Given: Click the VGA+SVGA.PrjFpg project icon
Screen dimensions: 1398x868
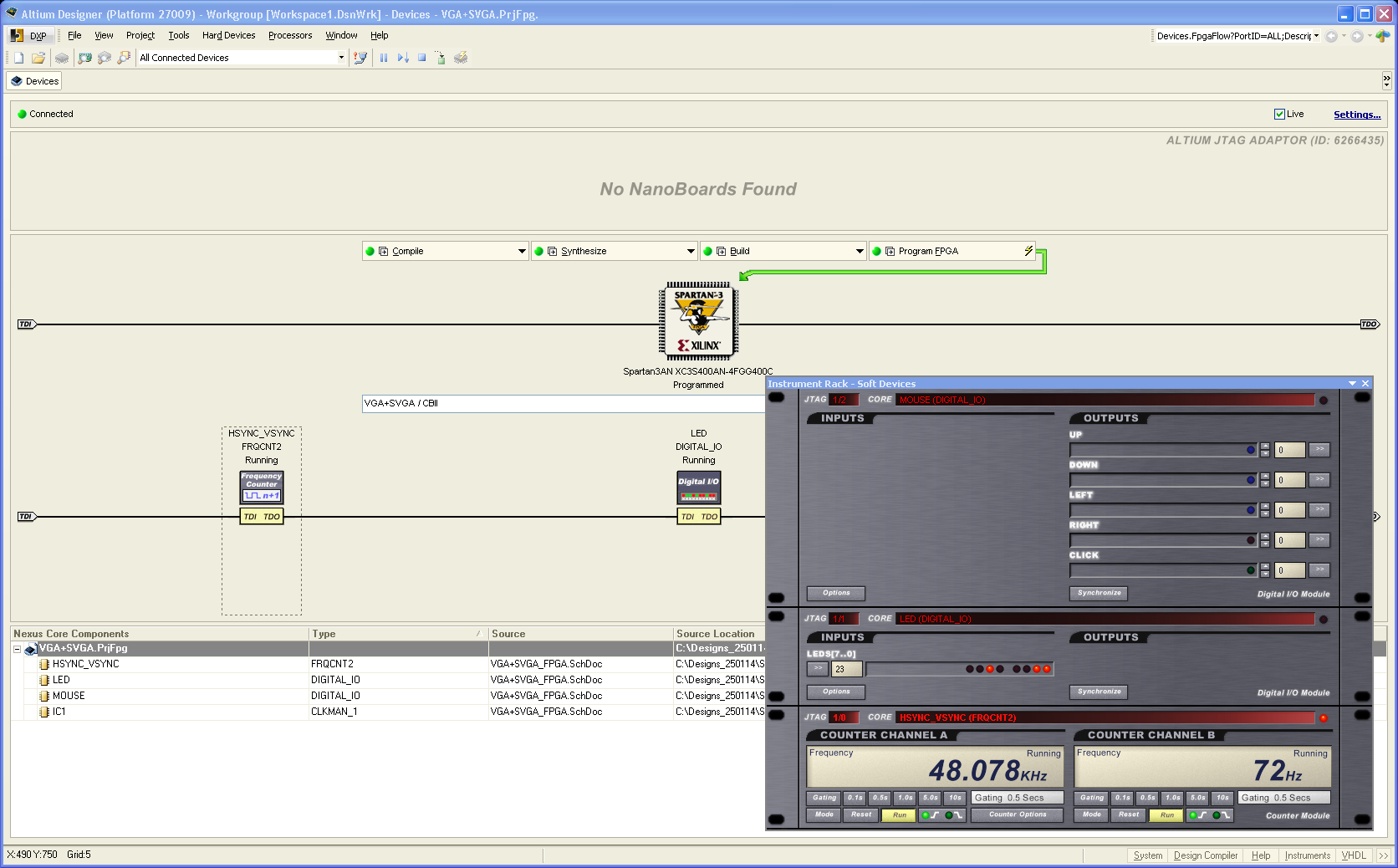Looking at the screenshot, I should pyautogui.click(x=30, y=649).
